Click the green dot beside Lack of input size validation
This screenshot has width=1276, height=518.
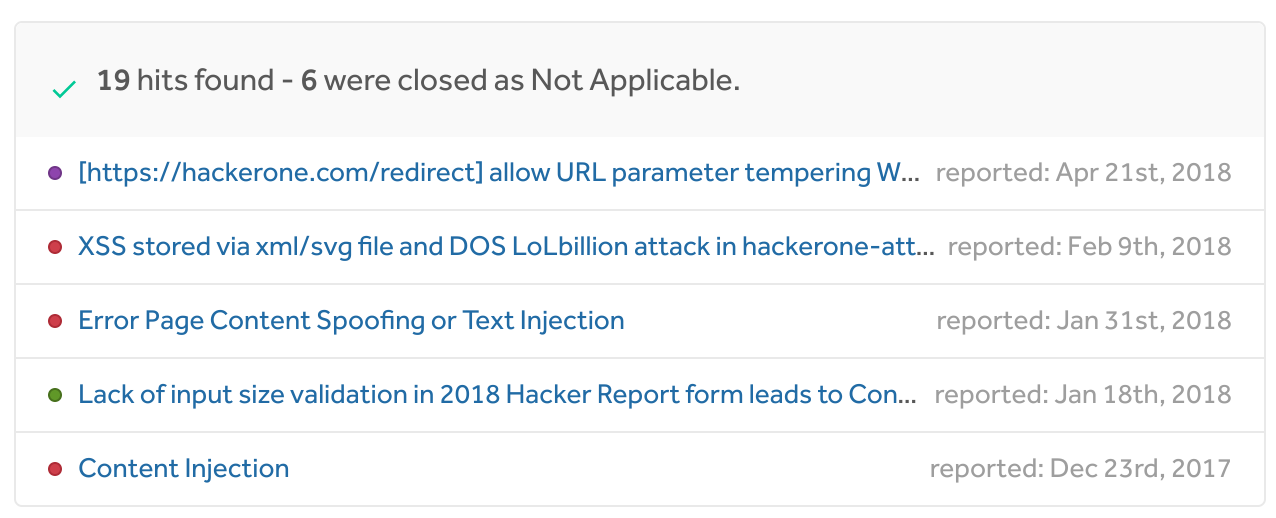(x=55, y=395)
